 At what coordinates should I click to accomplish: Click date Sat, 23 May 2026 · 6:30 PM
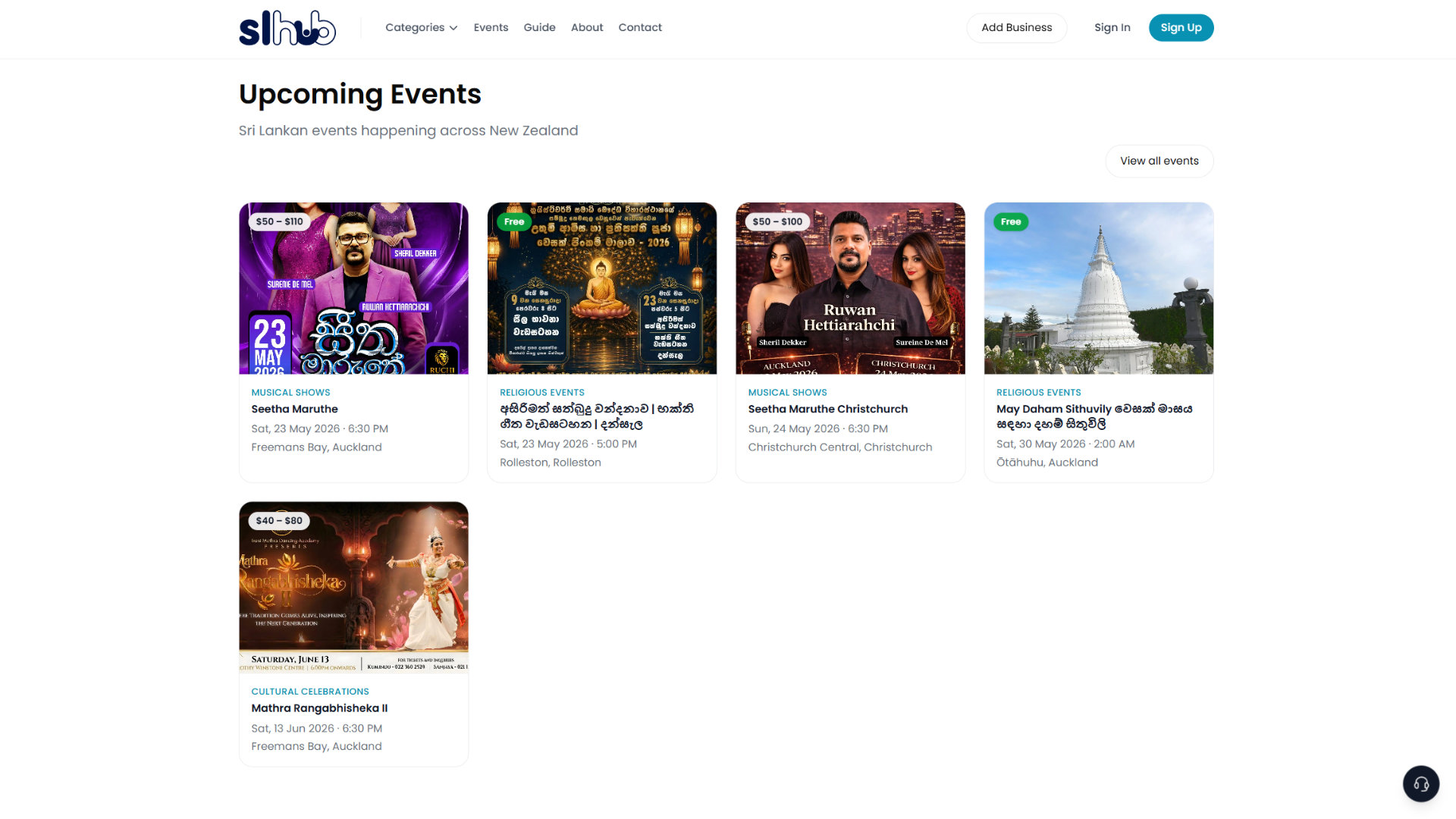coord(319,428)
